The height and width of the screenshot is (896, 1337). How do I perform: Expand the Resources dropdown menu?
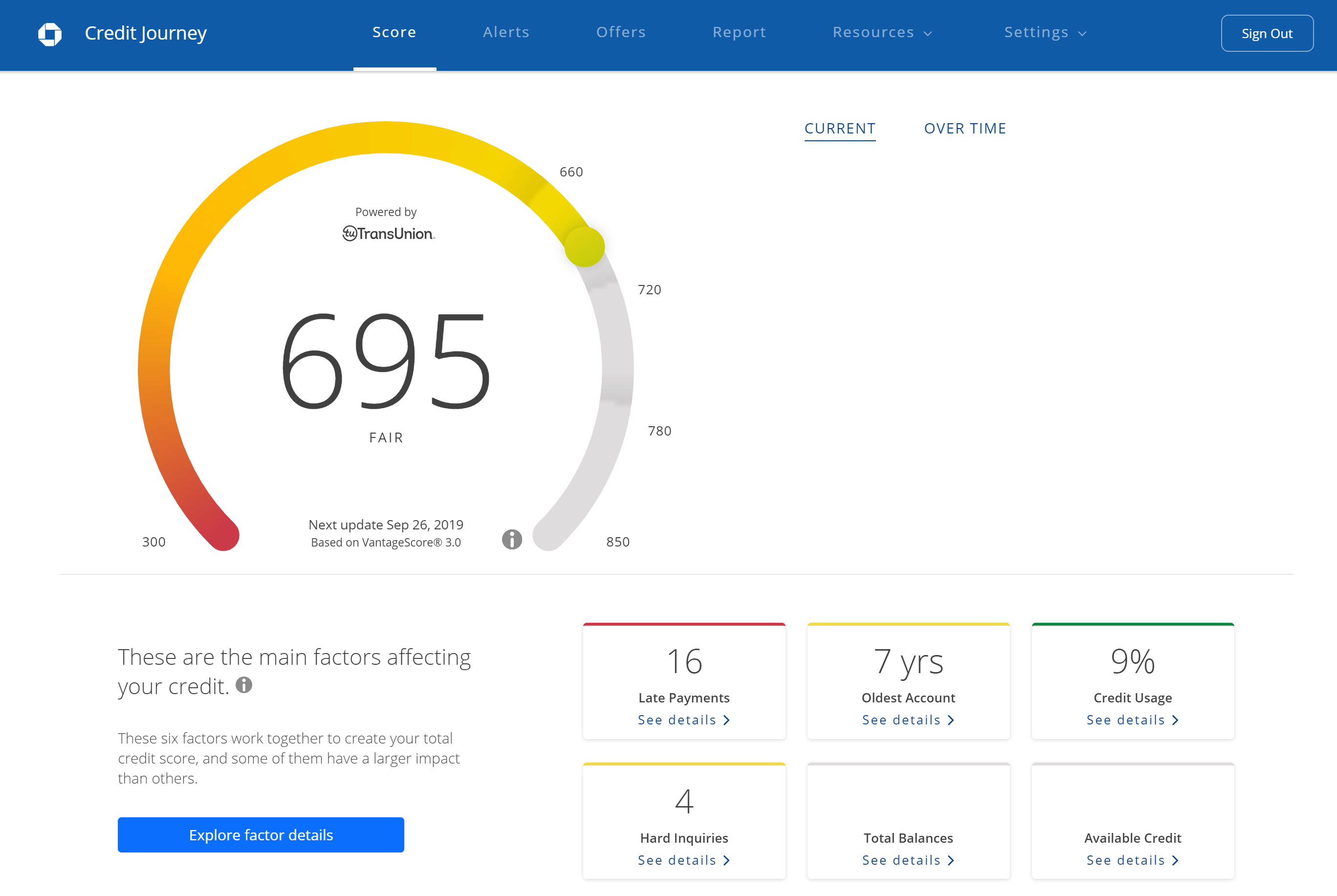tap(882, 33)
